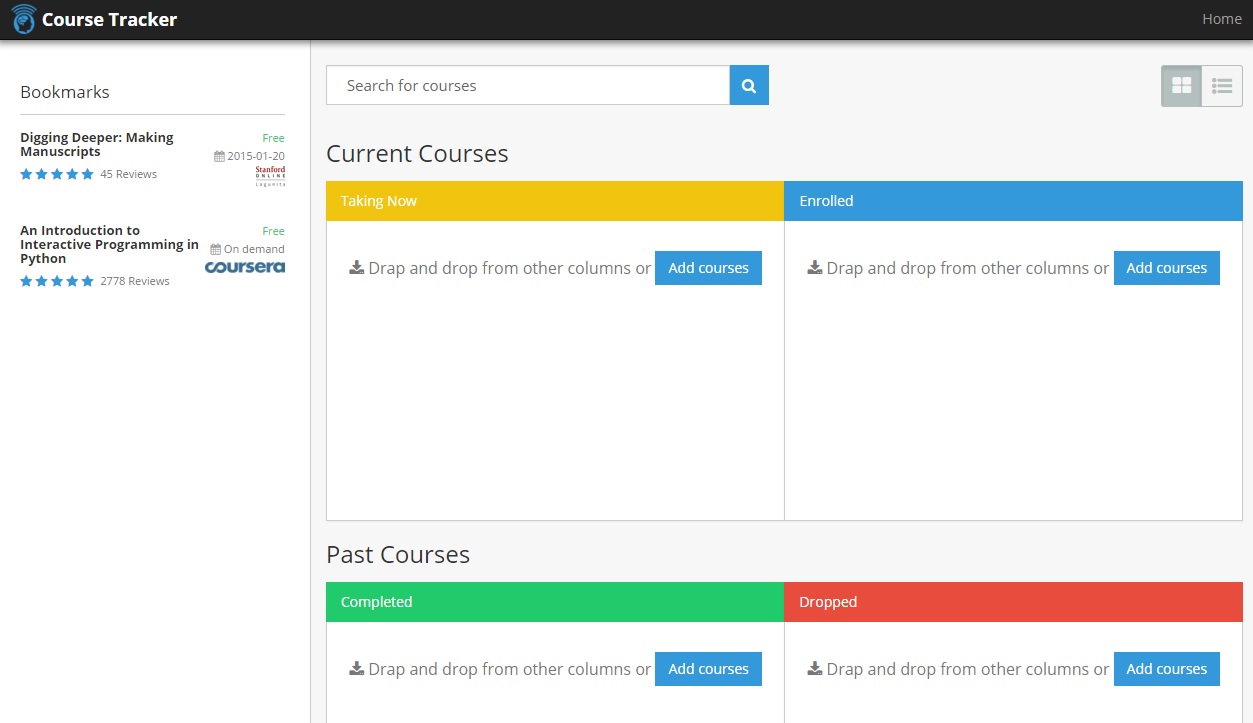
Task: Click the Coursera logo
Action: [245, 267]
